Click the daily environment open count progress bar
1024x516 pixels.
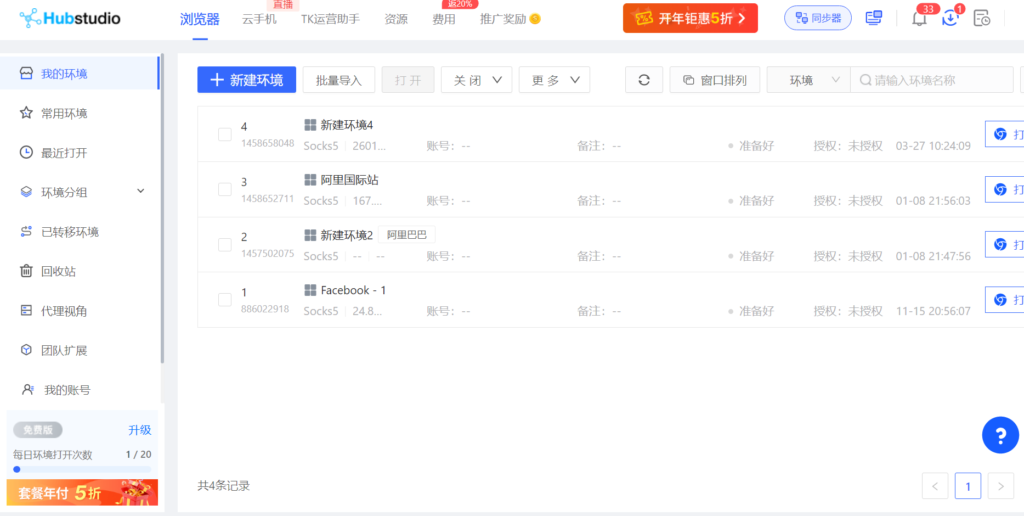[82, 468]
